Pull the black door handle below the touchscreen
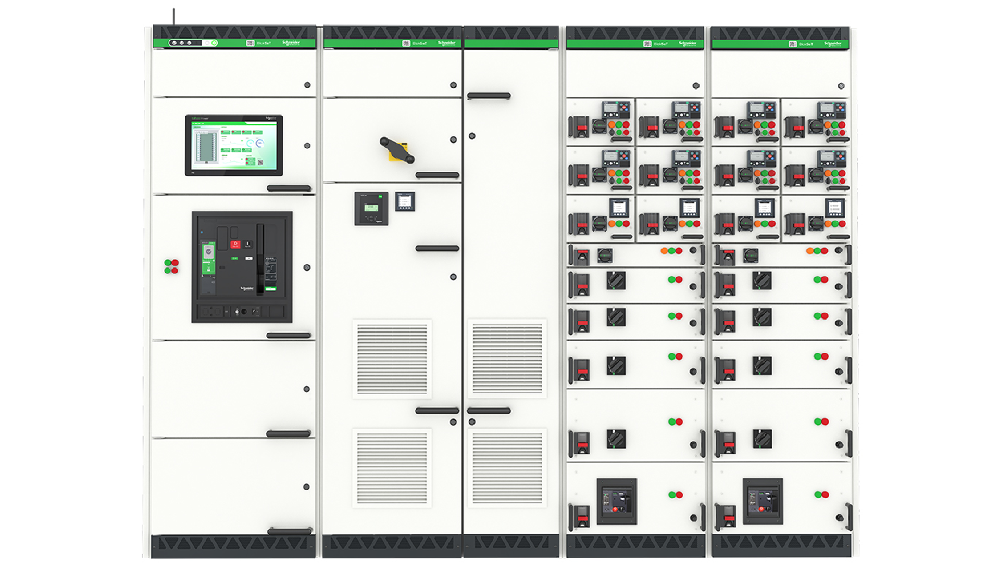Screen dimensions: 1000x563 (288, 187)
